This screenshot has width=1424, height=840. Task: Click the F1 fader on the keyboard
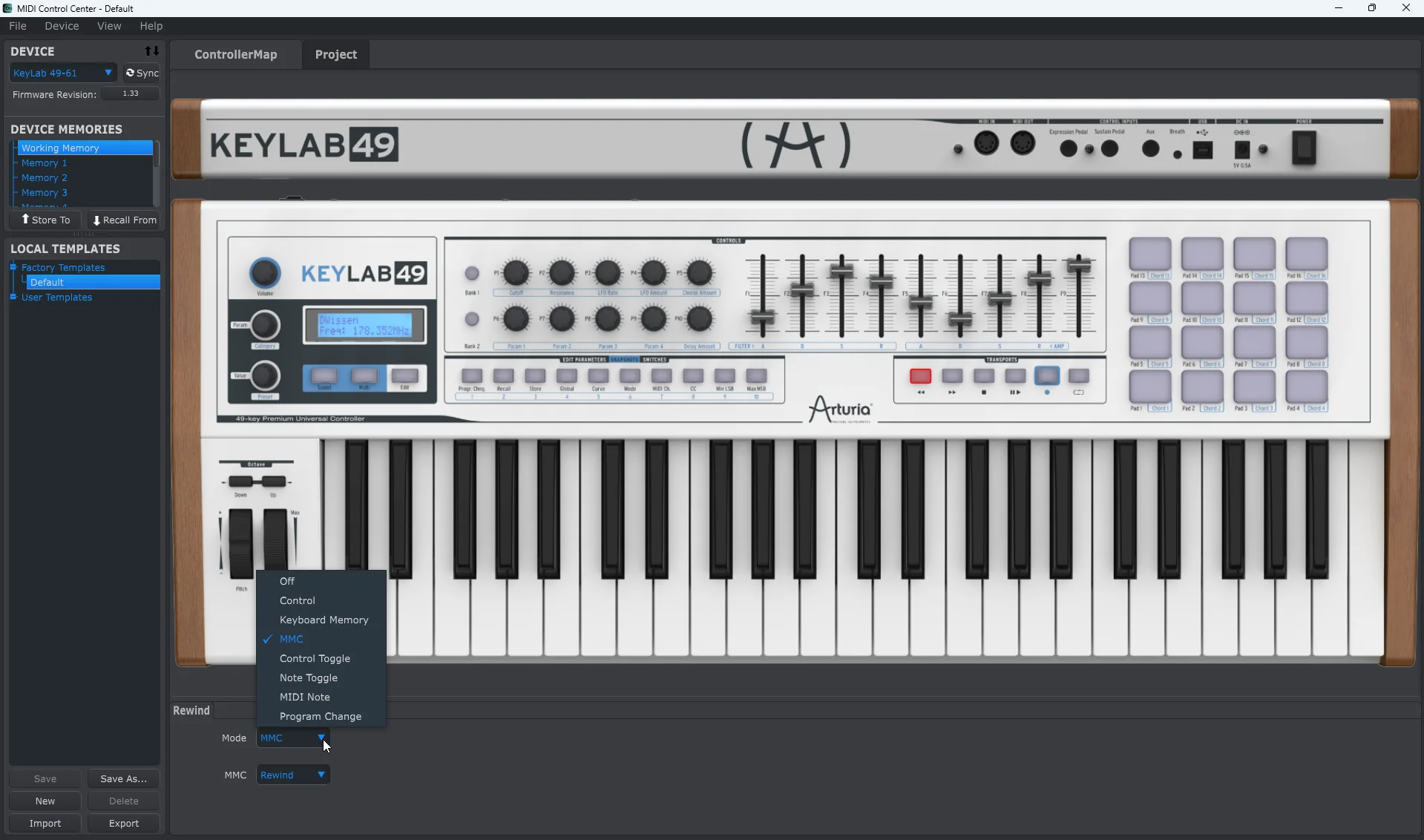pyautogui.click(x=762, y=318)
